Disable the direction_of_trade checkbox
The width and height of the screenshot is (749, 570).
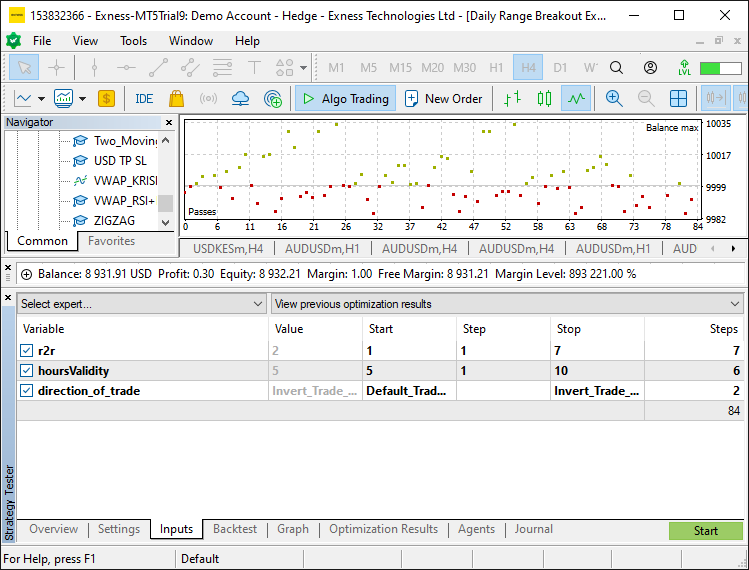[x=26, y=391]
